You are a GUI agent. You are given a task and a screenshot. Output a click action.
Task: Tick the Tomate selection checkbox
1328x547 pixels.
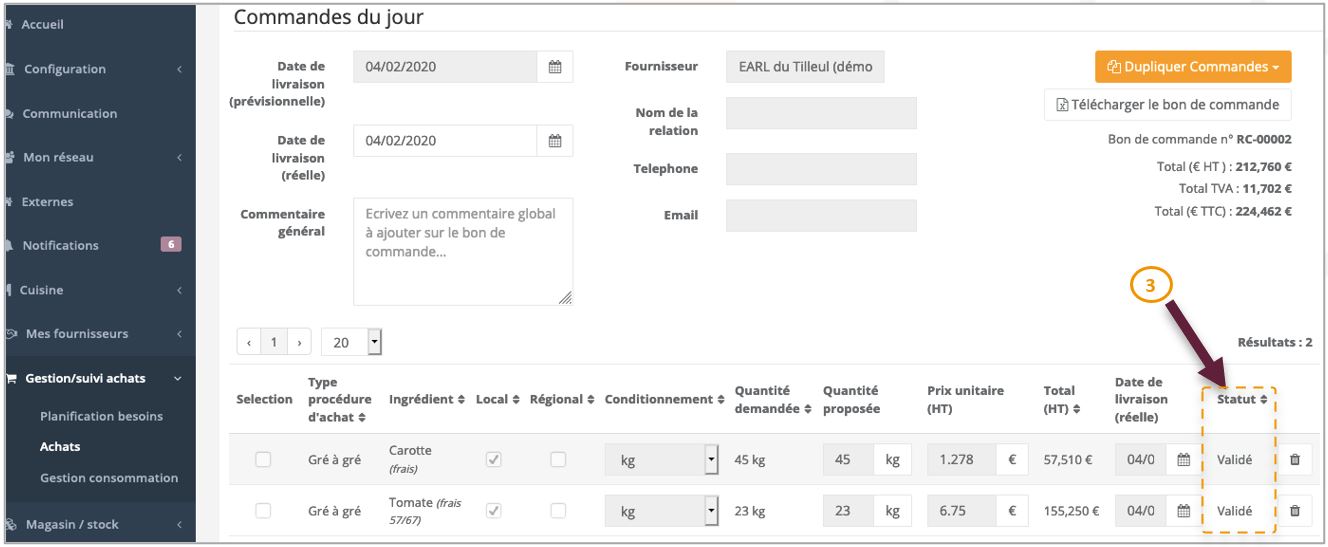click(263, 511)
